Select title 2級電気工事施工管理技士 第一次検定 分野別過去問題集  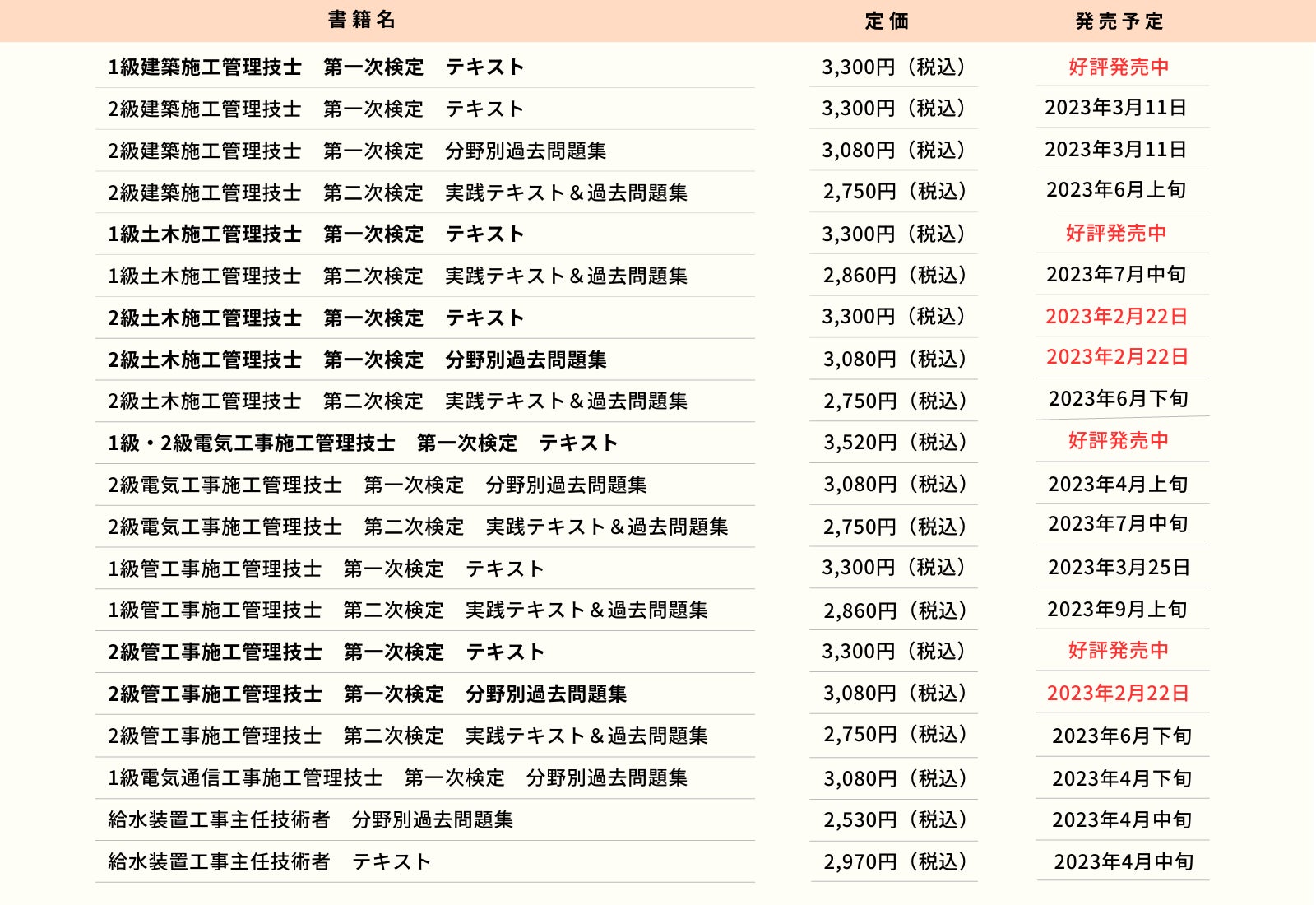(377, 485)
